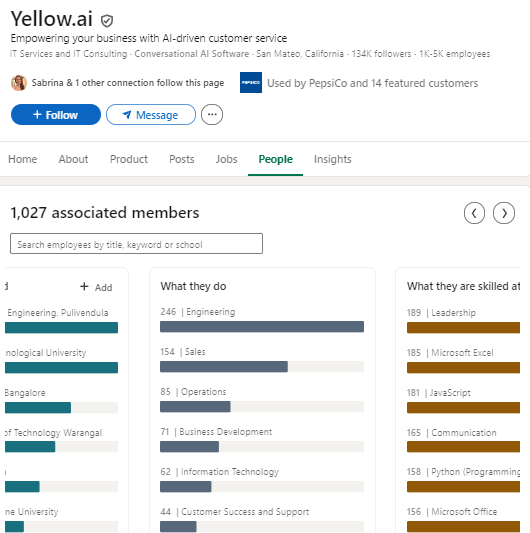Image resolution: width=530 pixels, height=533 pixels.
Task: Select the 62 Information Technology row
Action: 262,479
